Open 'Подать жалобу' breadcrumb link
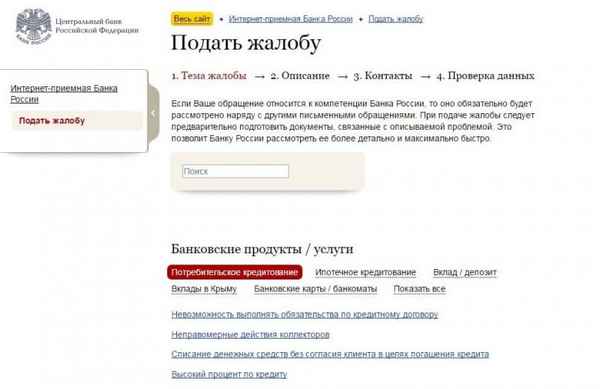Screen dimensions: 600x389 pyautogui.click(x=396, y=19)
